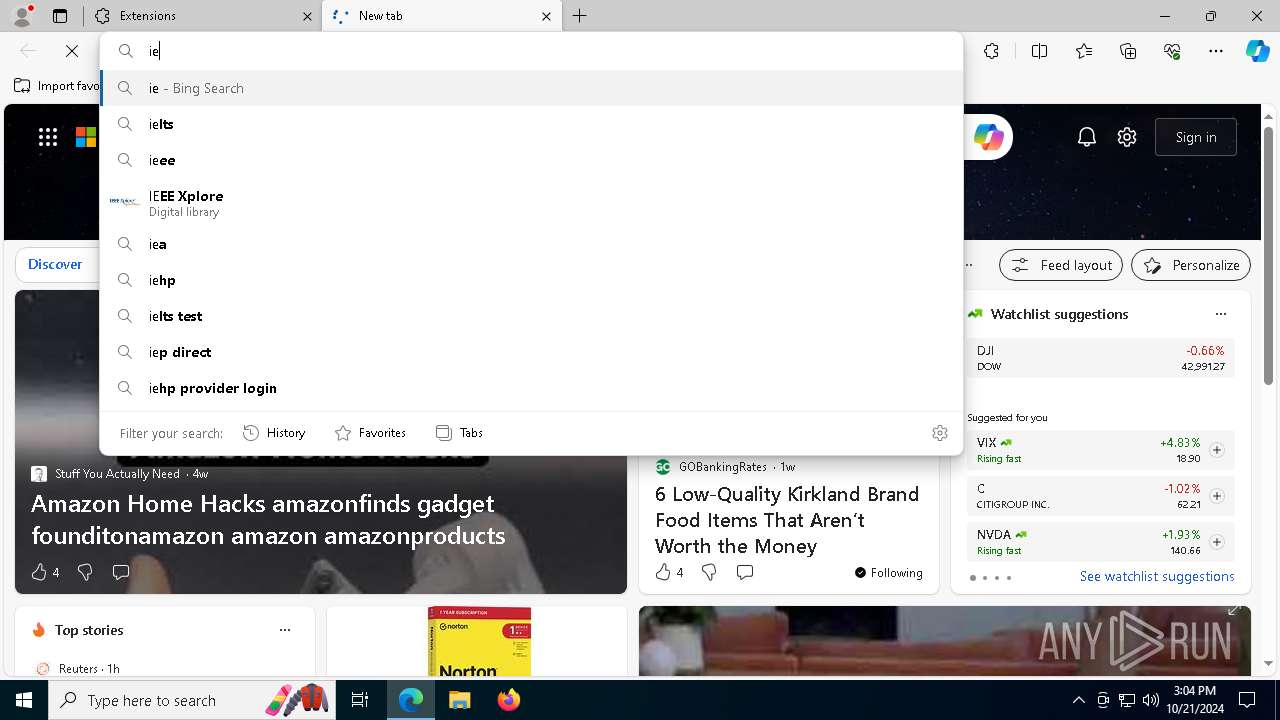This screenshot has height=720, width=1280.
Task: Stop loading the page
Action: click(72, 51)
